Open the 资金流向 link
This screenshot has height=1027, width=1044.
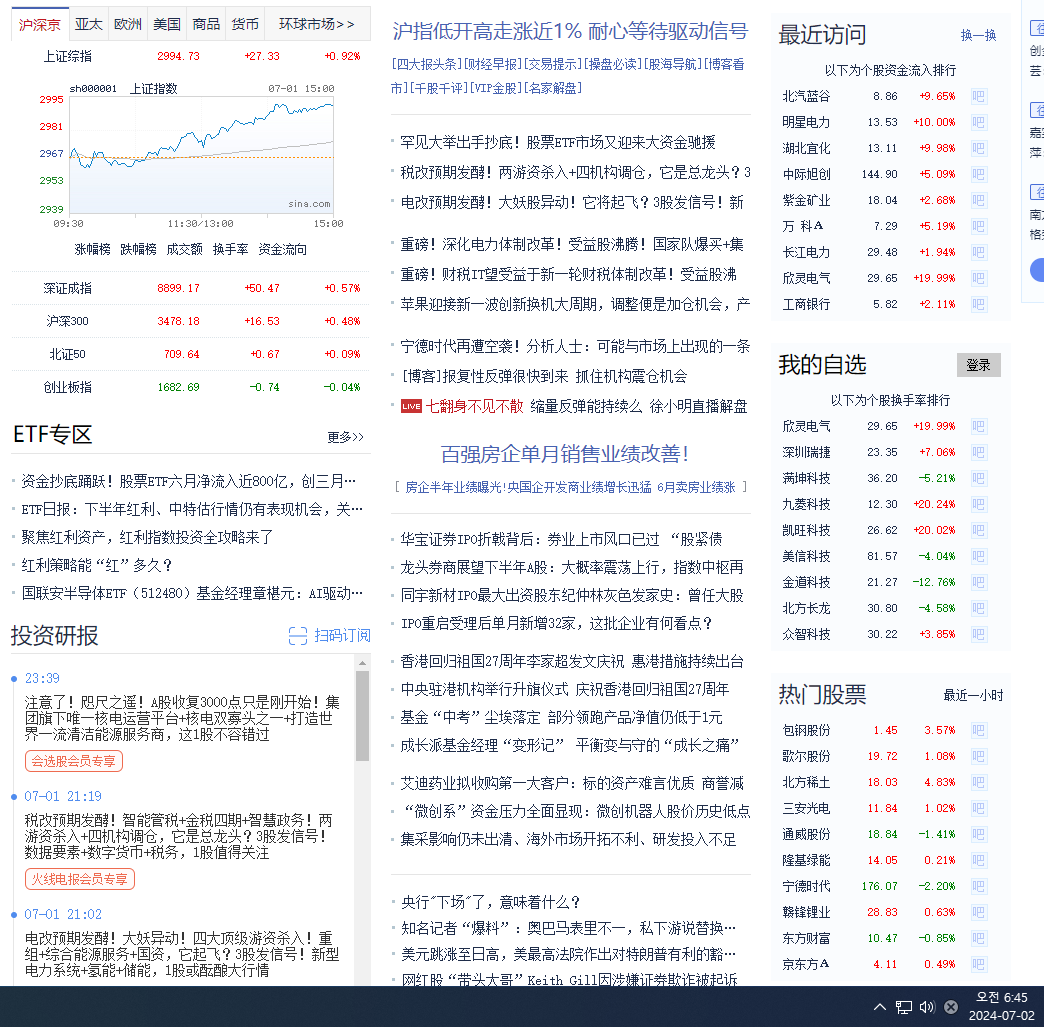click(x=282, y=249)
